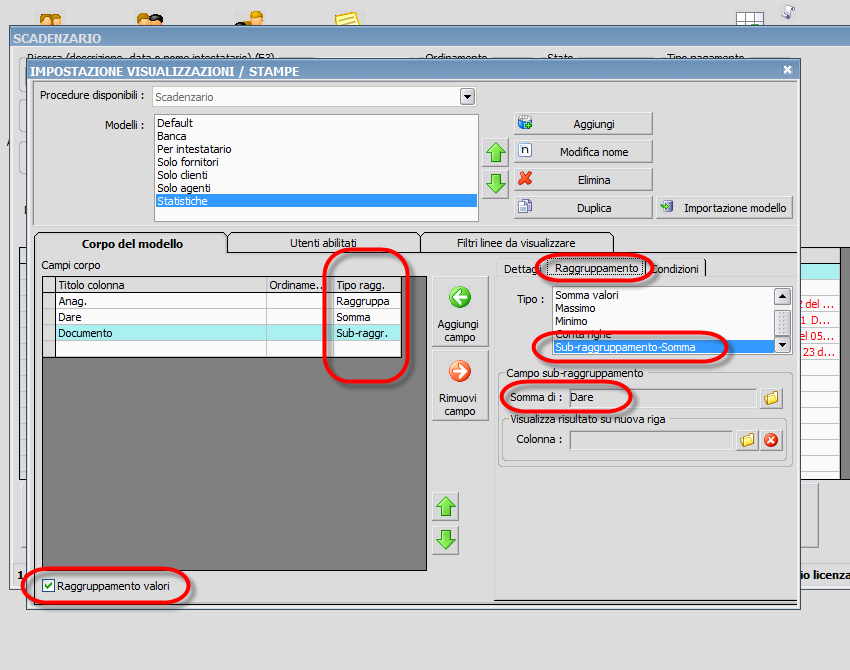Click the Importazione modello button
The image size is (850, 670).
click(x=724, y=208)
